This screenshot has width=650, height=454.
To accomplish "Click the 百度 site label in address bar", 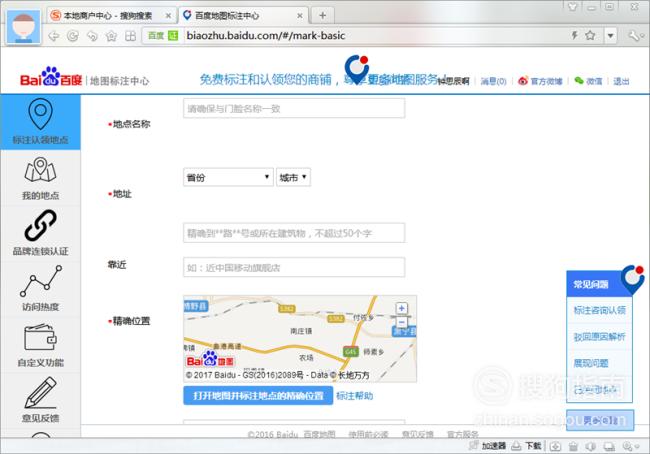I will pos(156,36).
